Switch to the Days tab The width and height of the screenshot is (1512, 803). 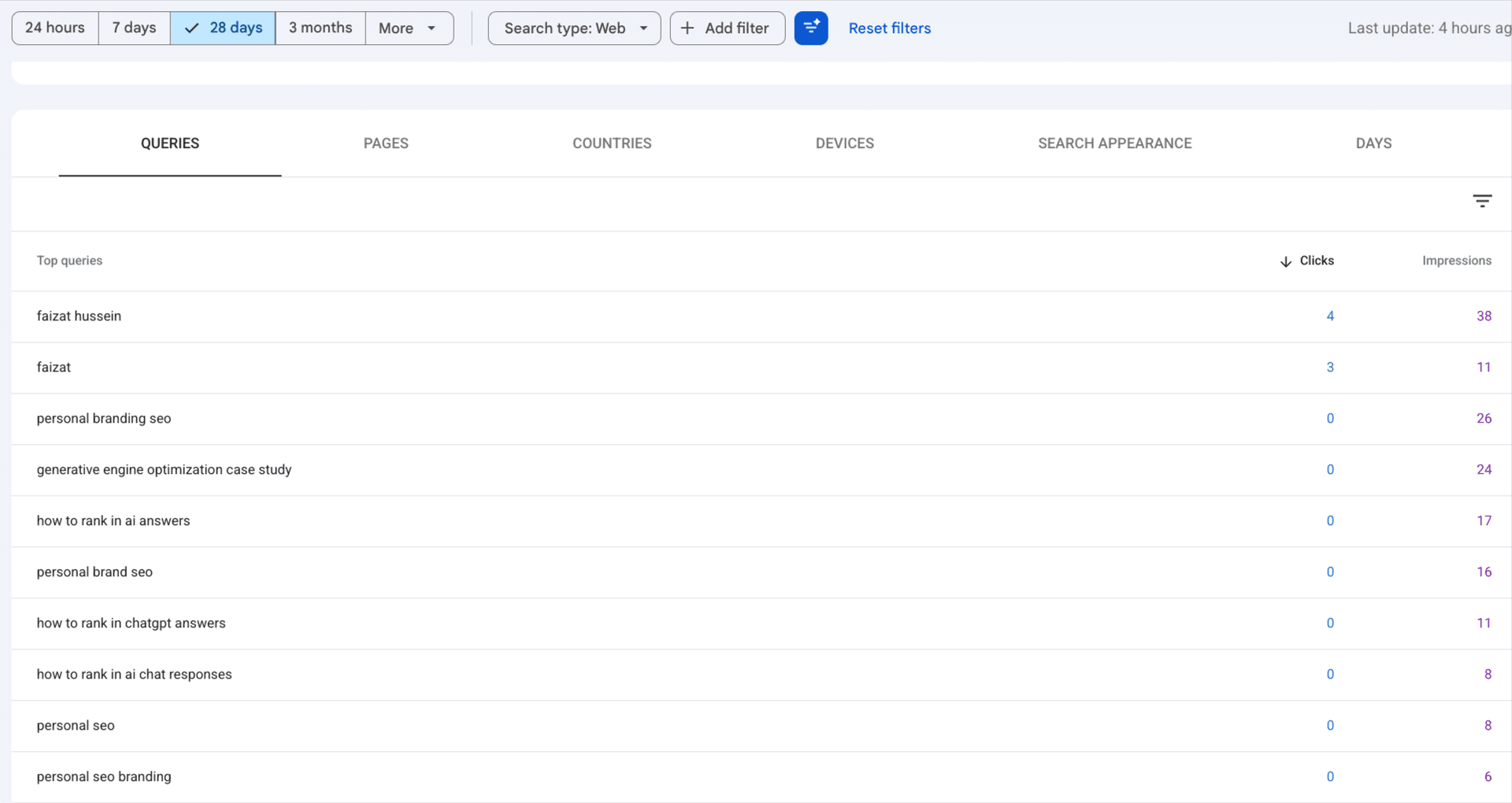click(1374, 143)
